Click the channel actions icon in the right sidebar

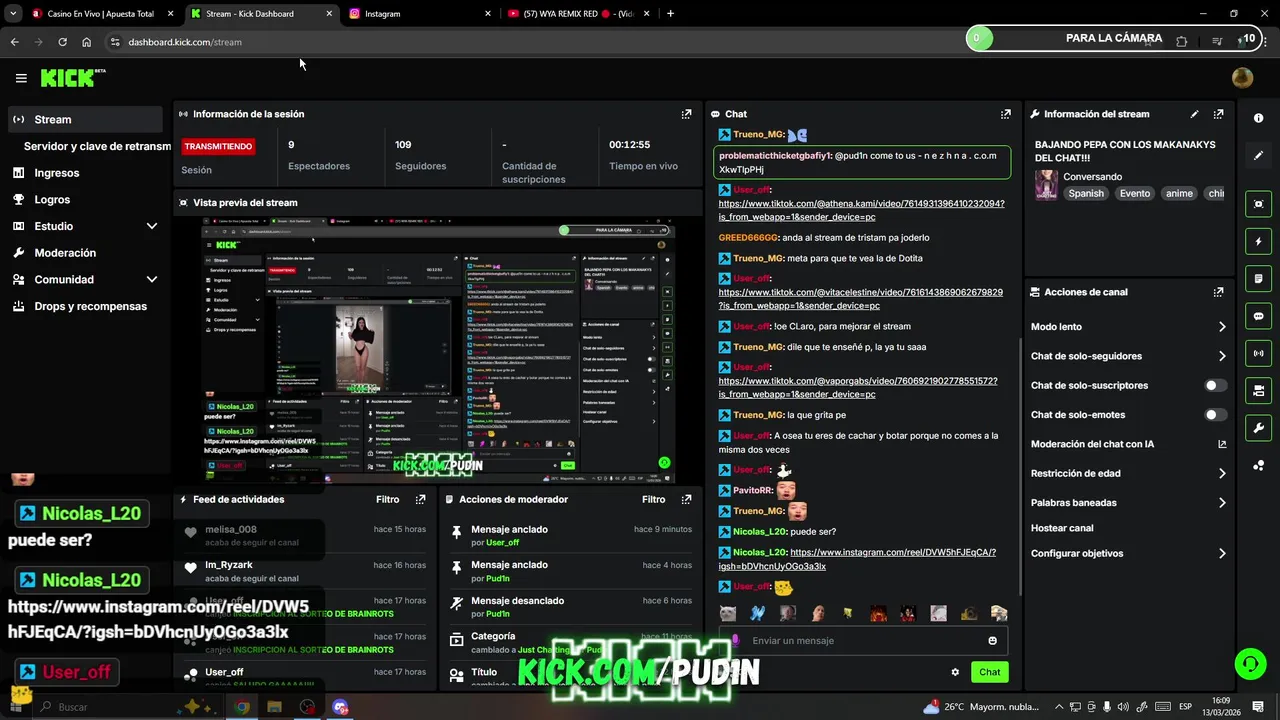coord(1258,390)
